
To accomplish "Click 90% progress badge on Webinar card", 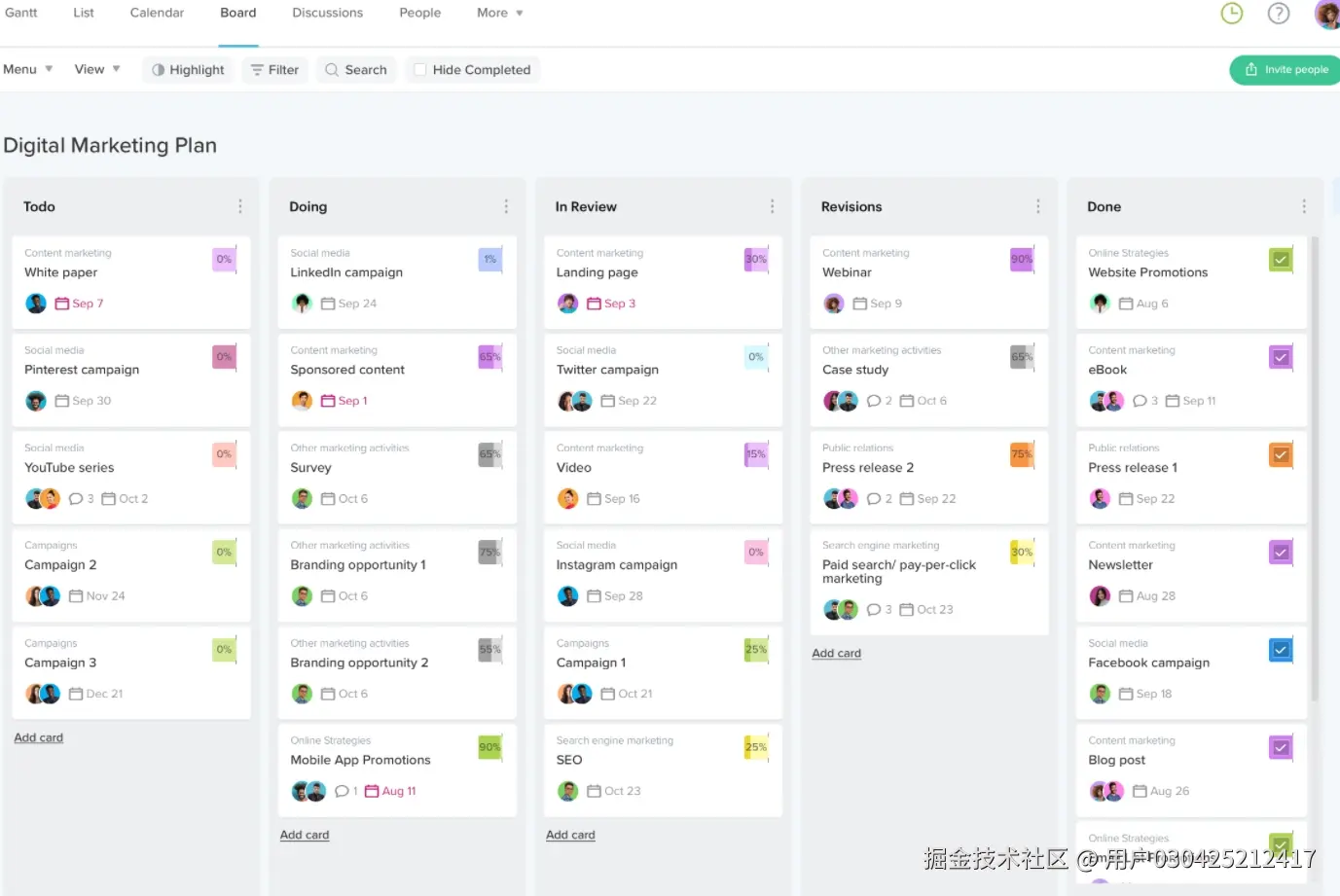I will pyautogui.click(x=1022, y=260).
